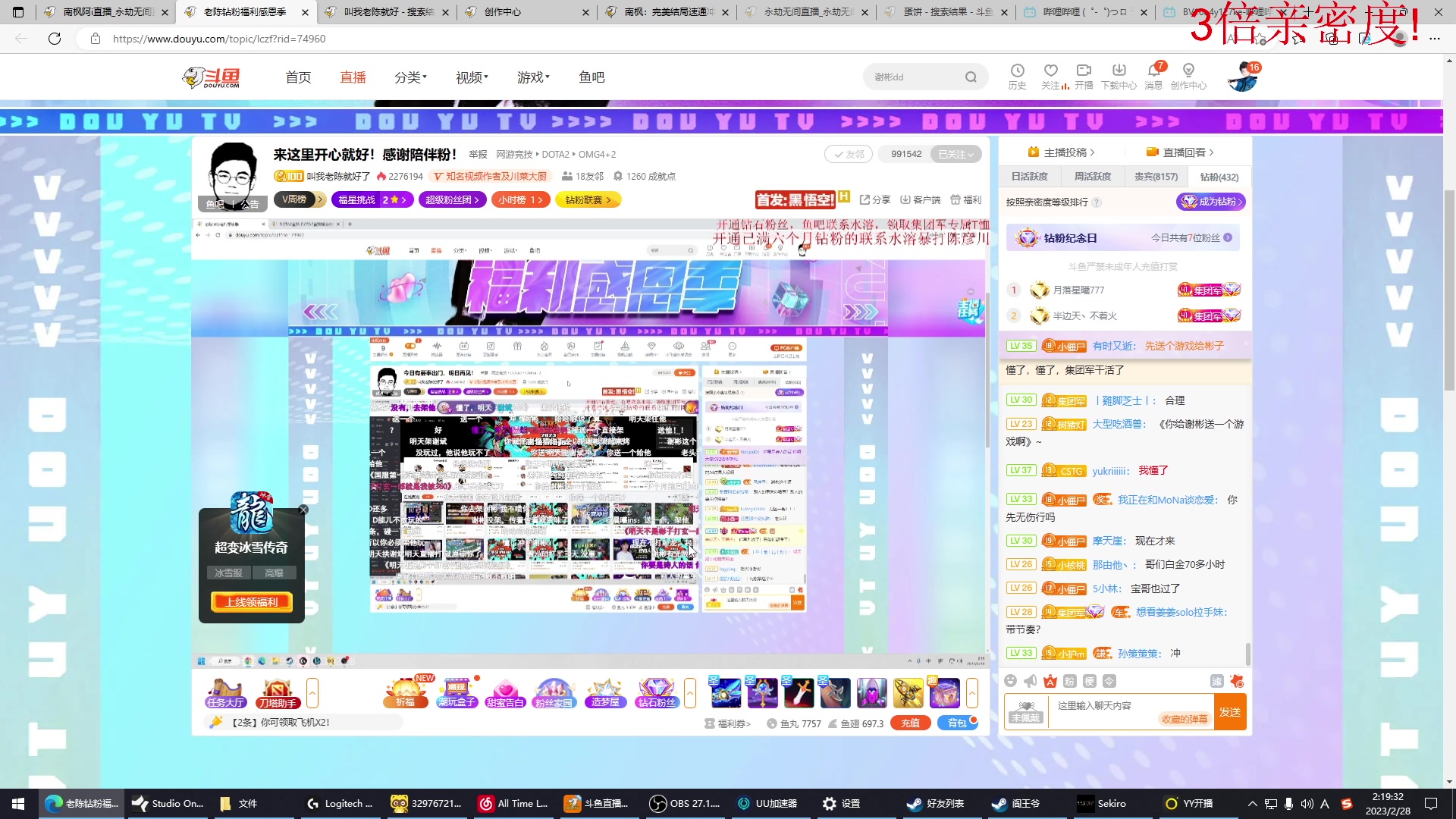Click the 分享 share icon

pyautogui.click(x=875, y=199)
